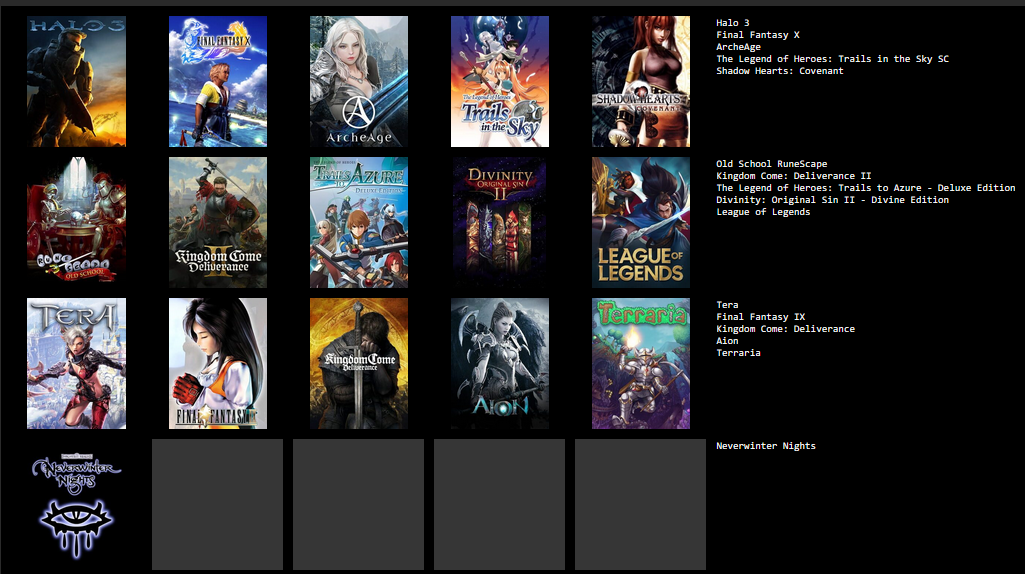
Task: Select 'Trails to Azure - Deluxe Edition' text line
Action: point(865,188)
